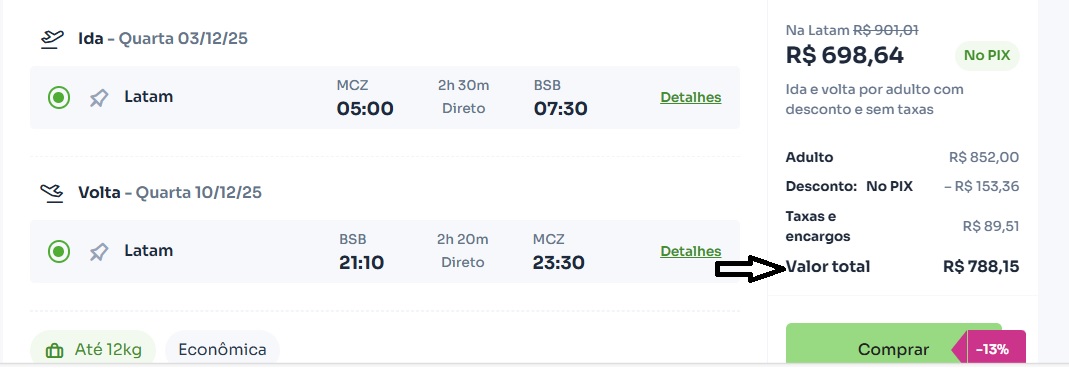Click the green Comprar button
The height and width of the screenshot is (368, 1069).
[893, 346]
